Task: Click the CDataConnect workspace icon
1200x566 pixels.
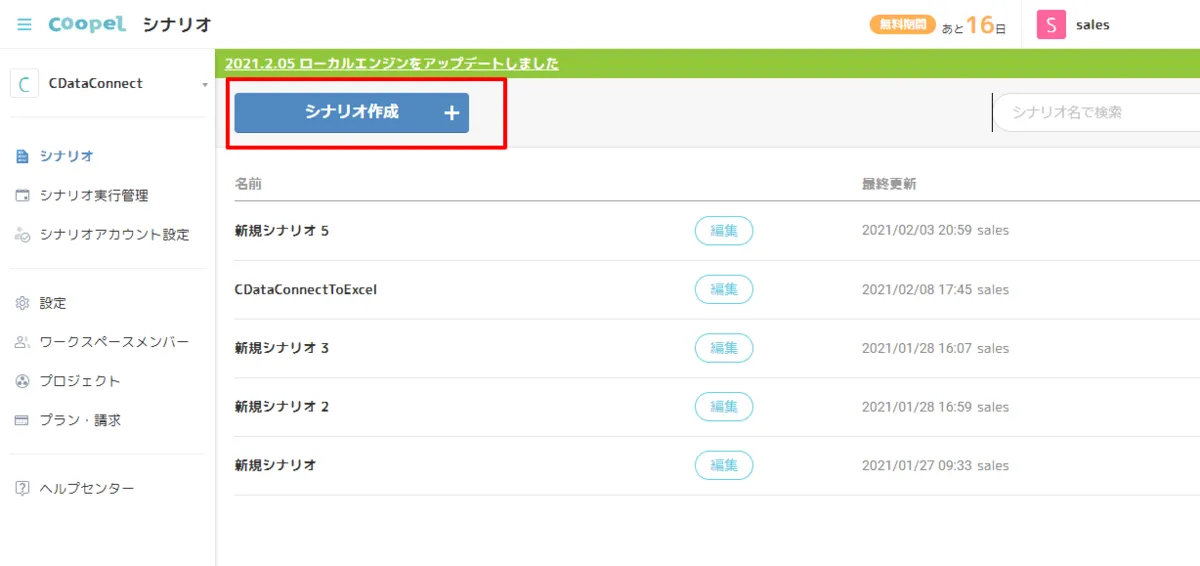Action: (x=24, y=84)
